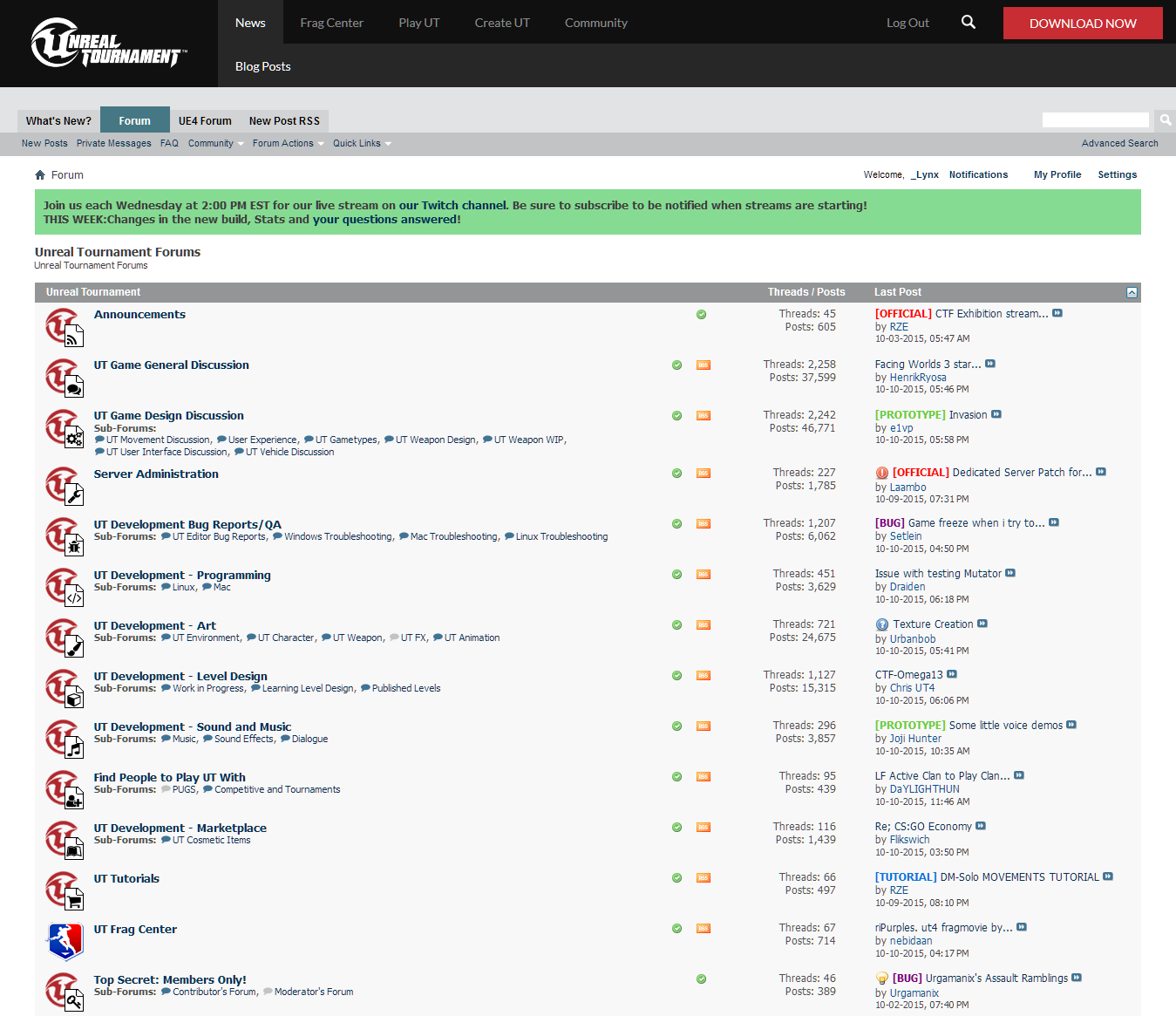Screen dimensions: 1176x1016
Task: Mark UT Development - Art as read
Action: [677, 625]
